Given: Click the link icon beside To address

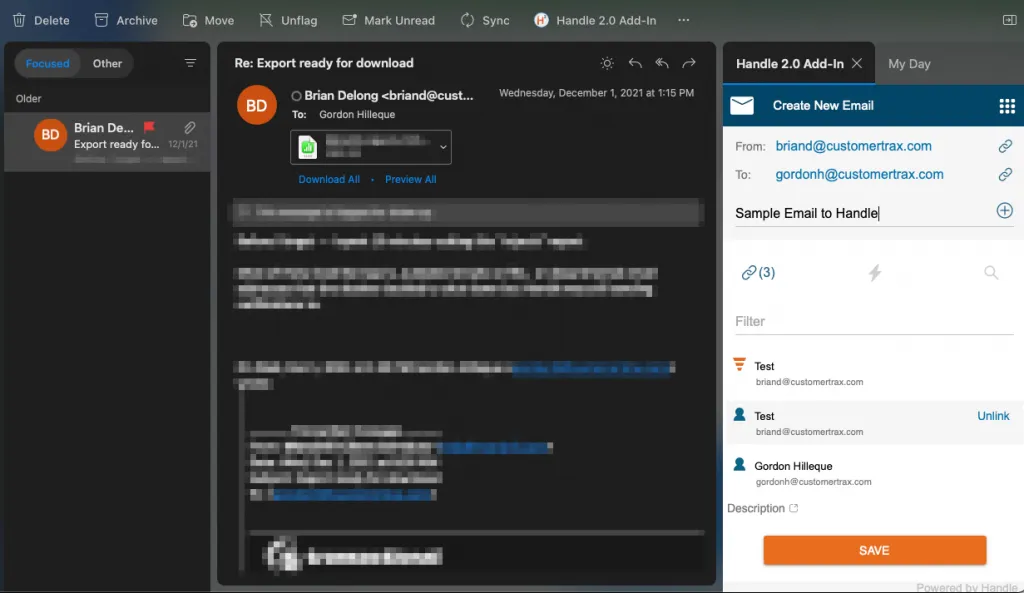Looking at the screenshot, I should click(x=1005, y=174).
